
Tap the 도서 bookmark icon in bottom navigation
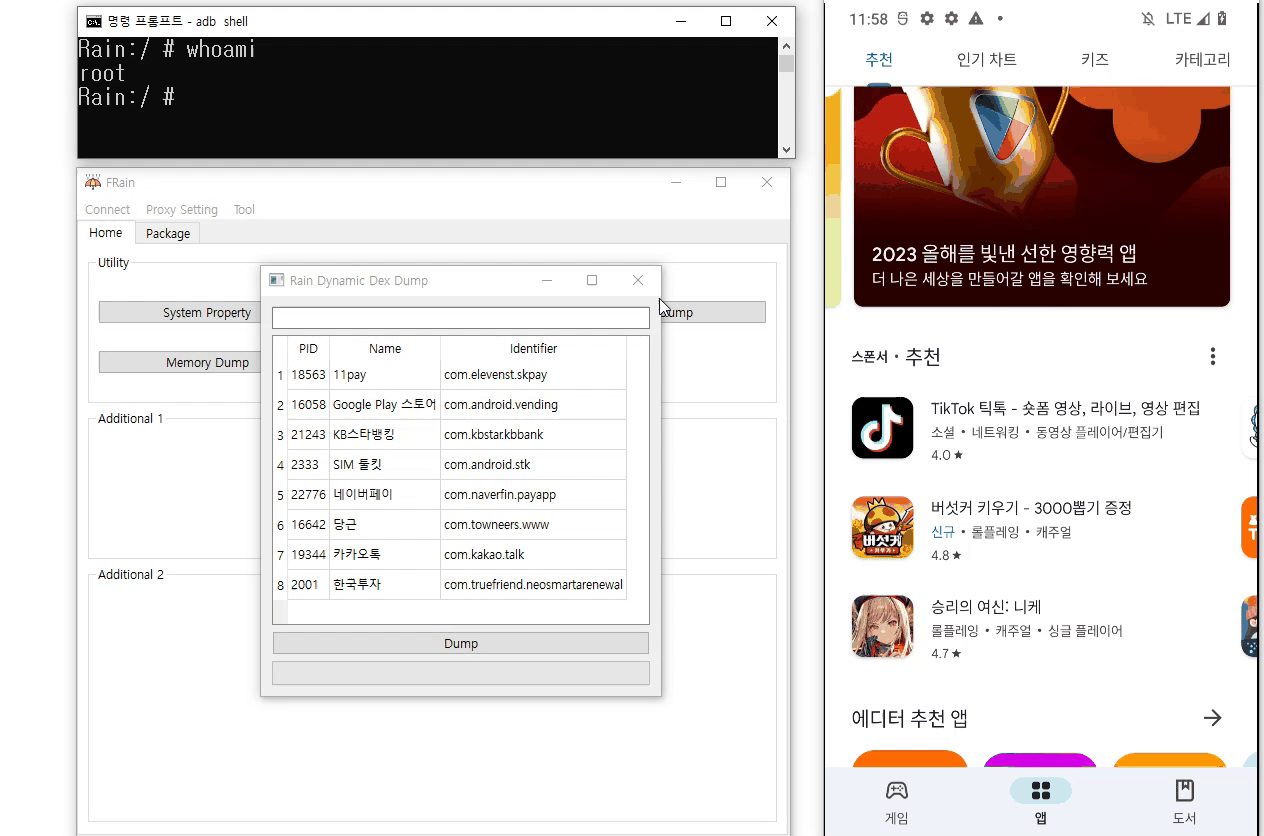coord(1185,791)
